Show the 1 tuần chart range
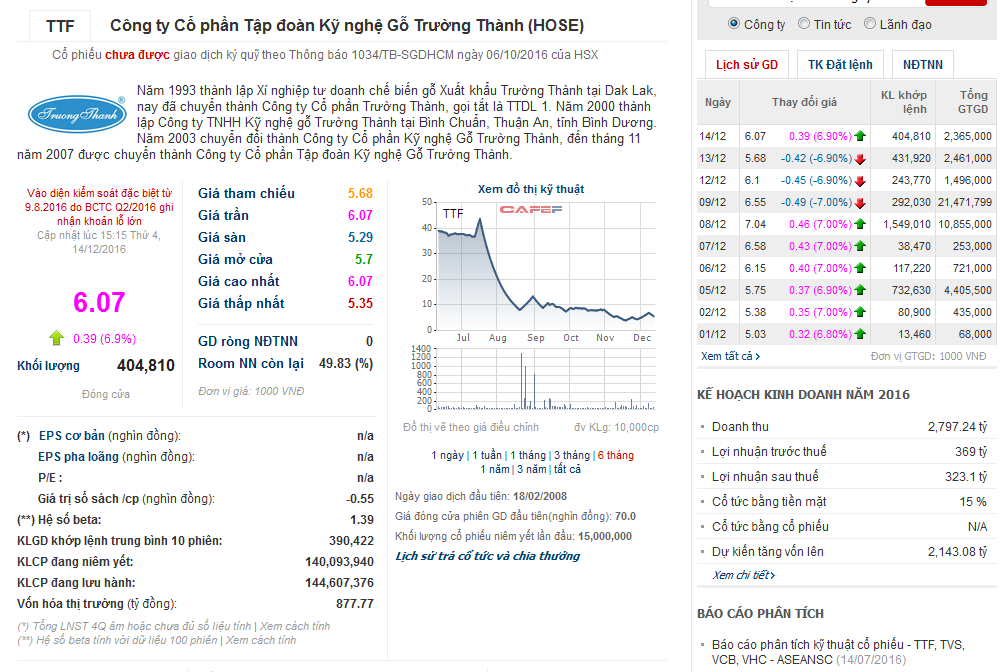The height and width of the screenshot is (672, 1006). pos(487,455)
